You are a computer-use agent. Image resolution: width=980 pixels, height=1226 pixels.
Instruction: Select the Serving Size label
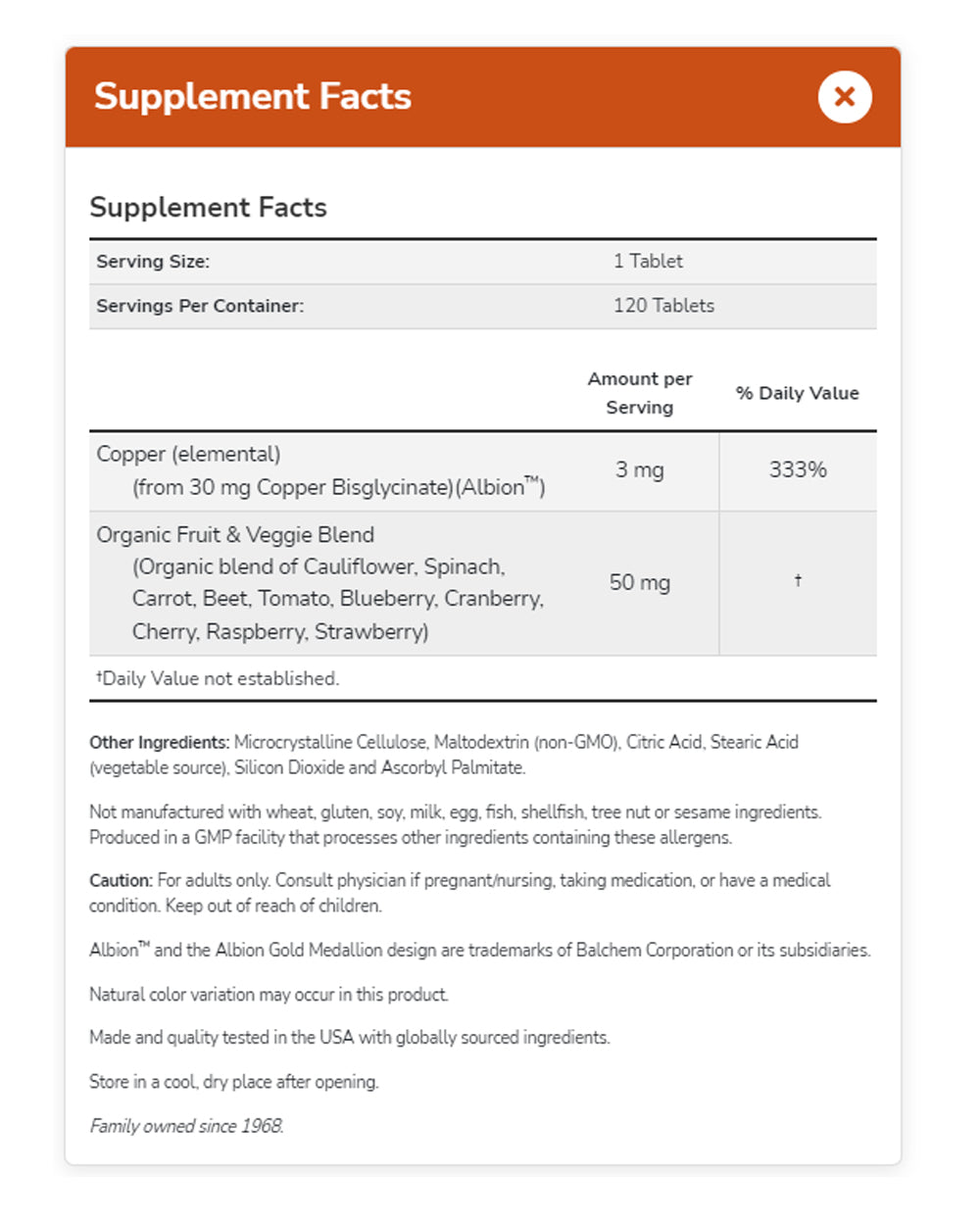(x=153, y=262)
